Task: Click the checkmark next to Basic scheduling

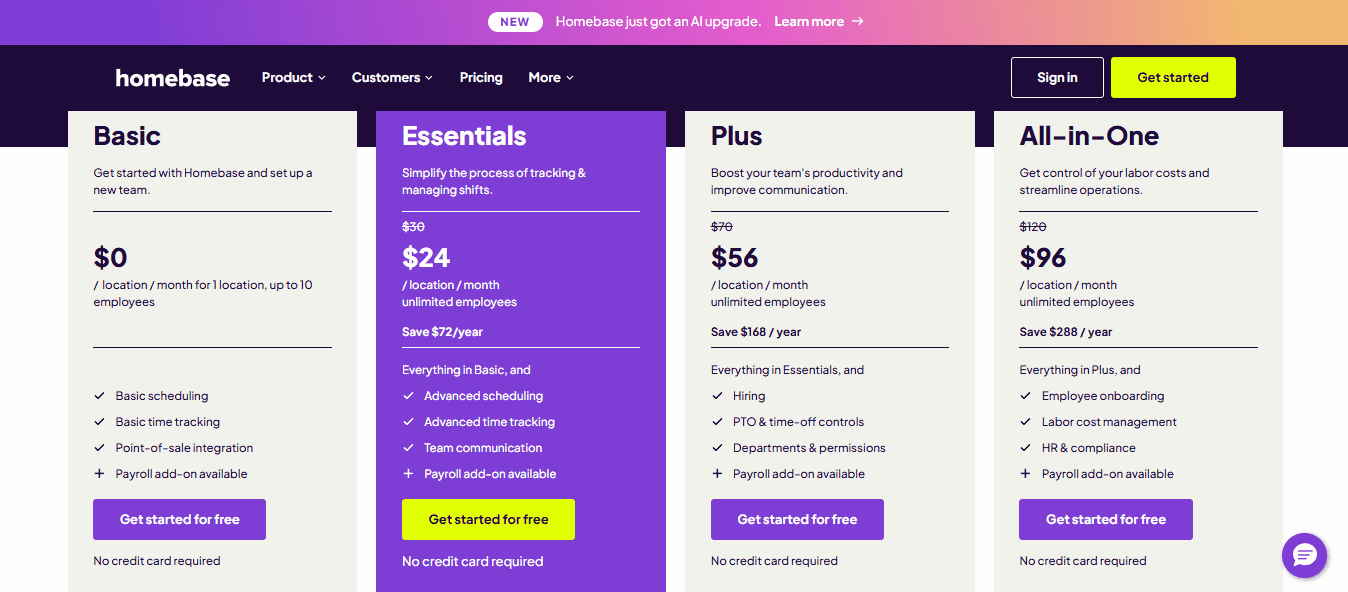Action: (x=99, y=396)
